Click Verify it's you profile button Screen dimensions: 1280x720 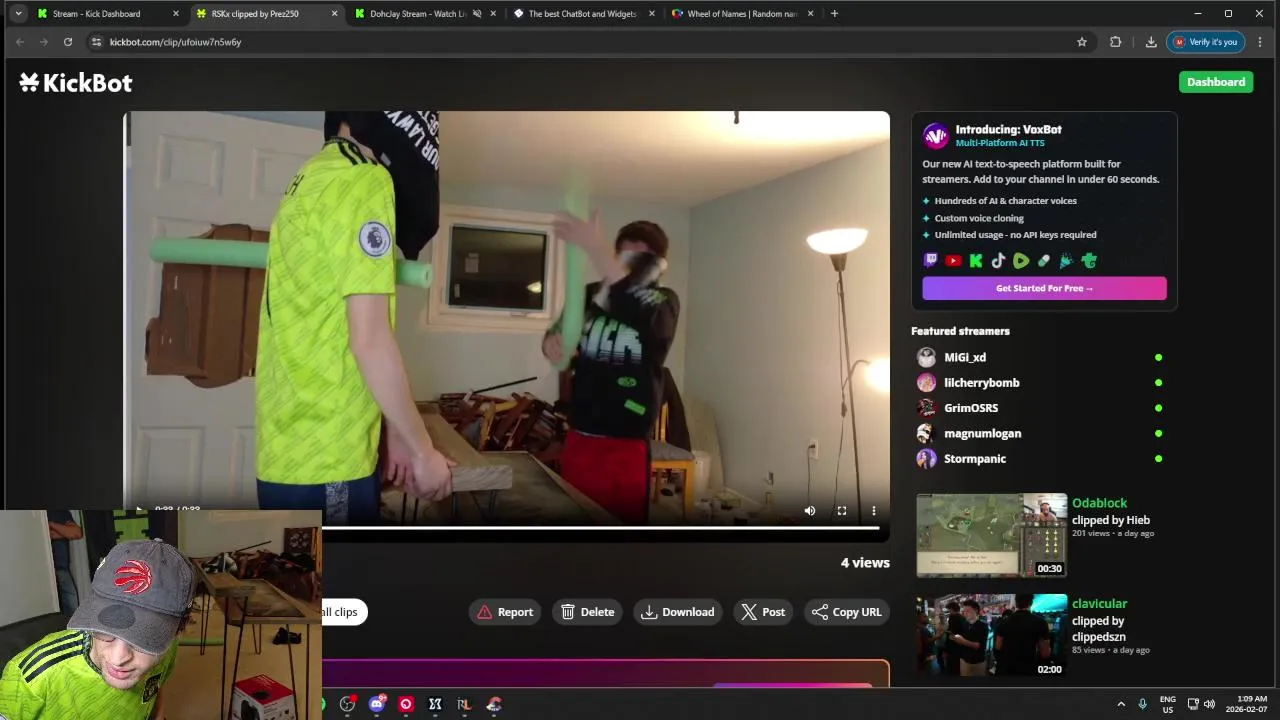(1205, 42)
